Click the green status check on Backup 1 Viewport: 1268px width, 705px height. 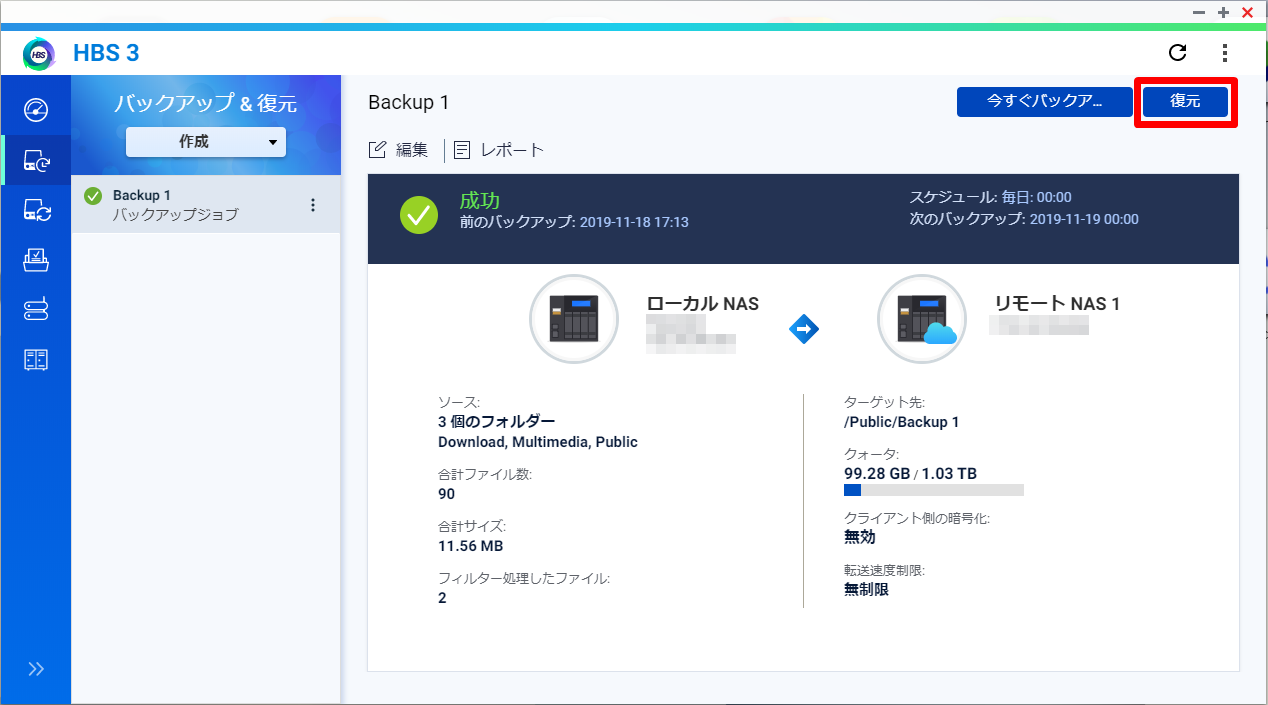tap(93, 196)
